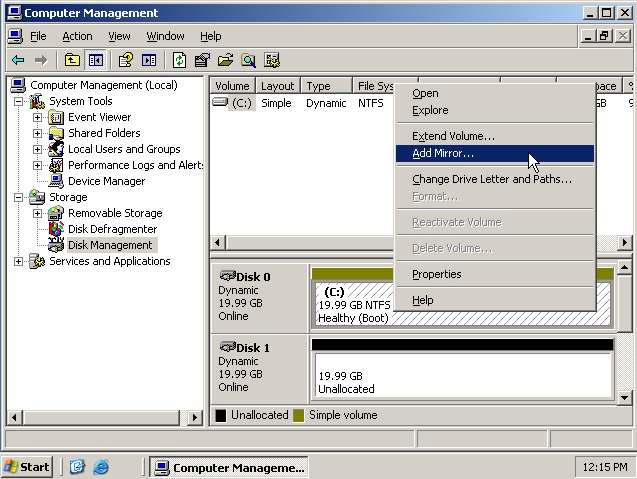Viewport: 637px width, 479px height.
Task: Choose Open from context menu
Action: pyautogui.click(x=495, y=93)
